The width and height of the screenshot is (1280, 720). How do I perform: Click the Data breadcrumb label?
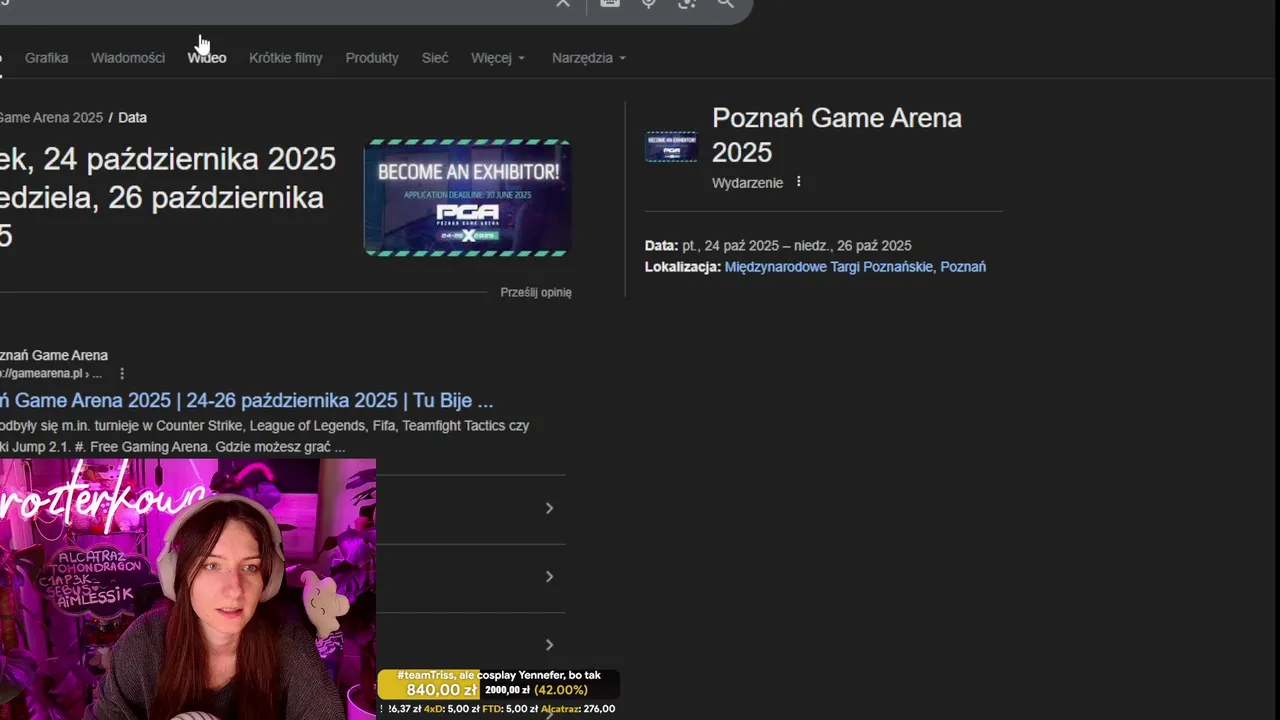click(132, 118)
